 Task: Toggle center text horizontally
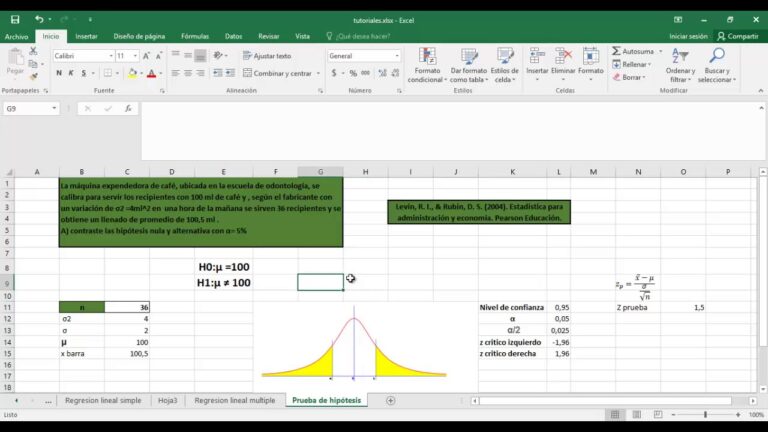point(188,73)
